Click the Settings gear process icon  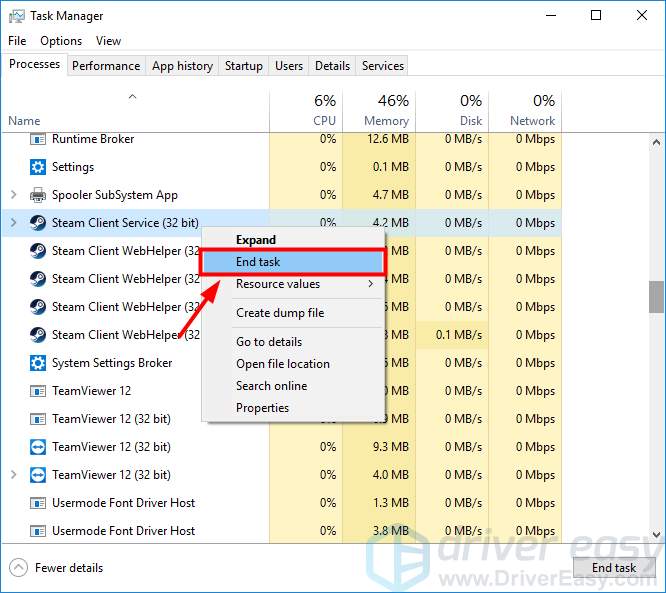coord(38,167)
